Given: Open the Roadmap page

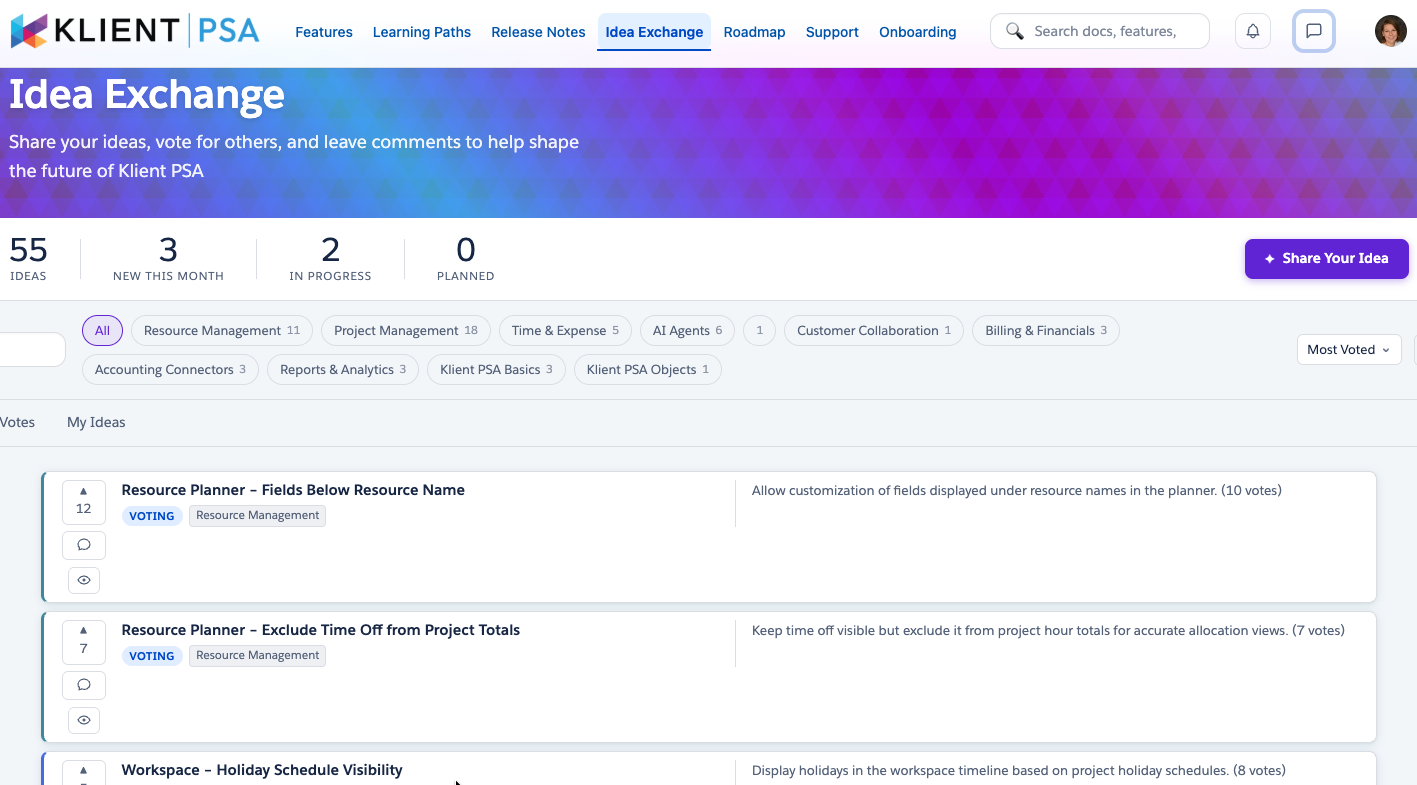Looking at the screenshot, I should click(755, 32).
